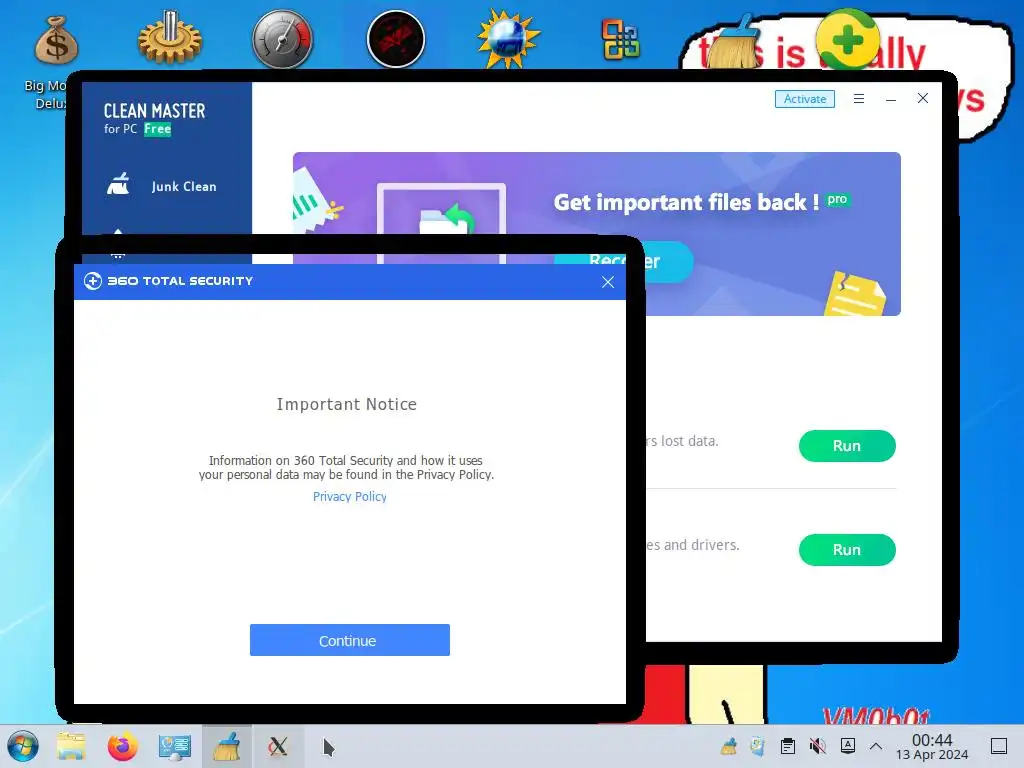Click the Junk Clean broom icon
Viewport: 1024px width, 768px height.
point(118,185)
